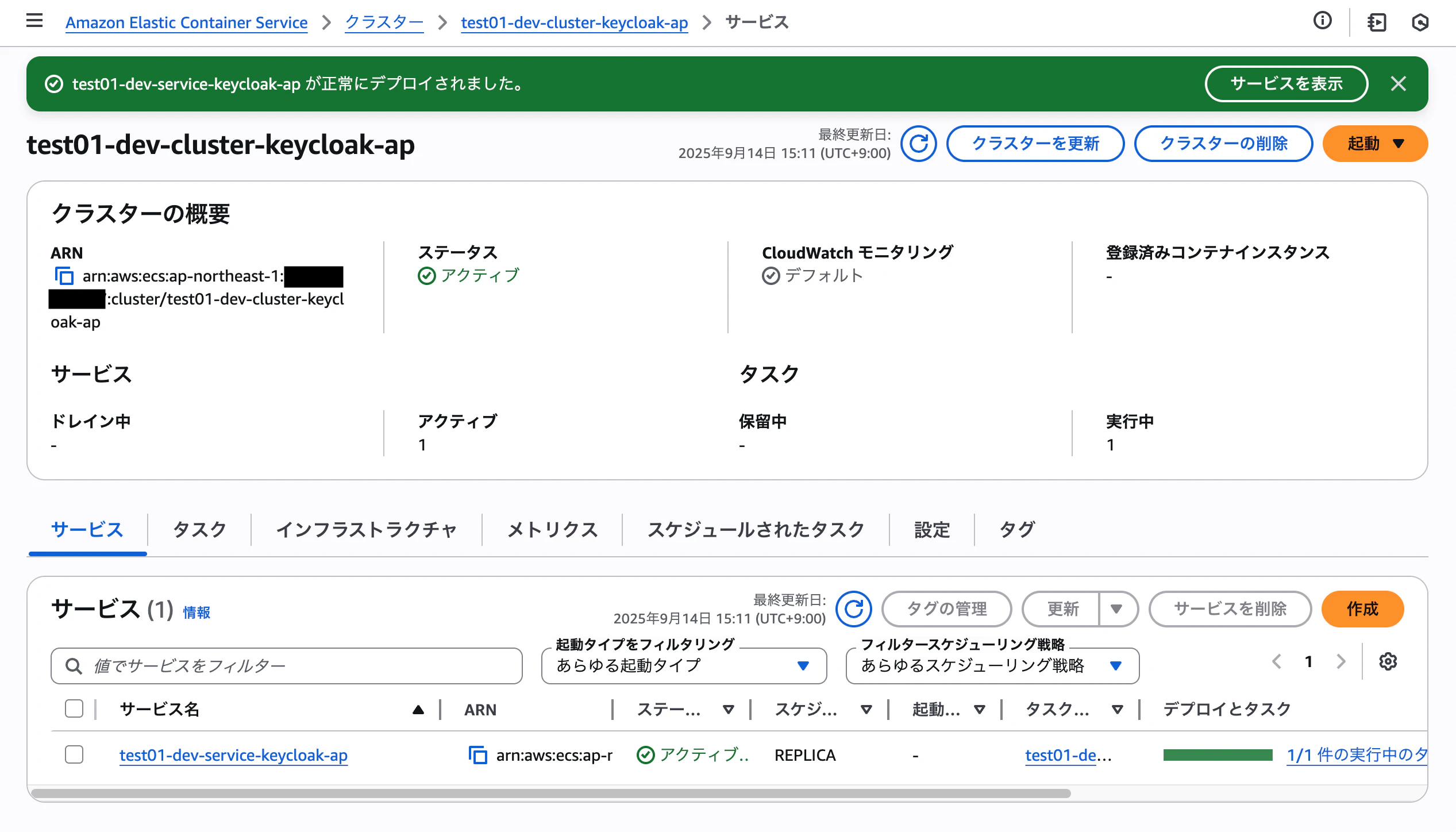1456x832 pixels.
Task: Sort by the ステー... column arrow
Action: coord(728,710)
